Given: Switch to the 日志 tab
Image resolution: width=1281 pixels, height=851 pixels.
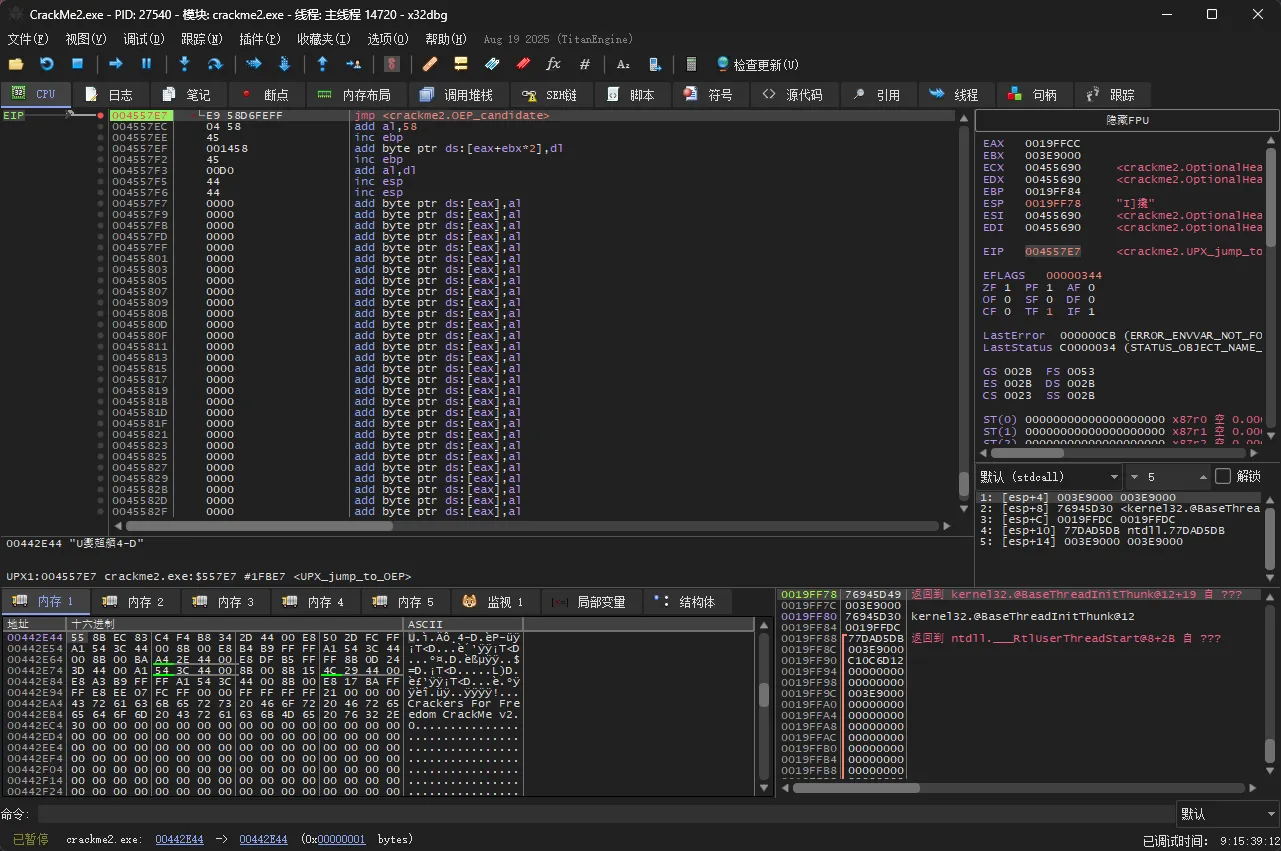Looking at the screenshot, I should [109, 95].
